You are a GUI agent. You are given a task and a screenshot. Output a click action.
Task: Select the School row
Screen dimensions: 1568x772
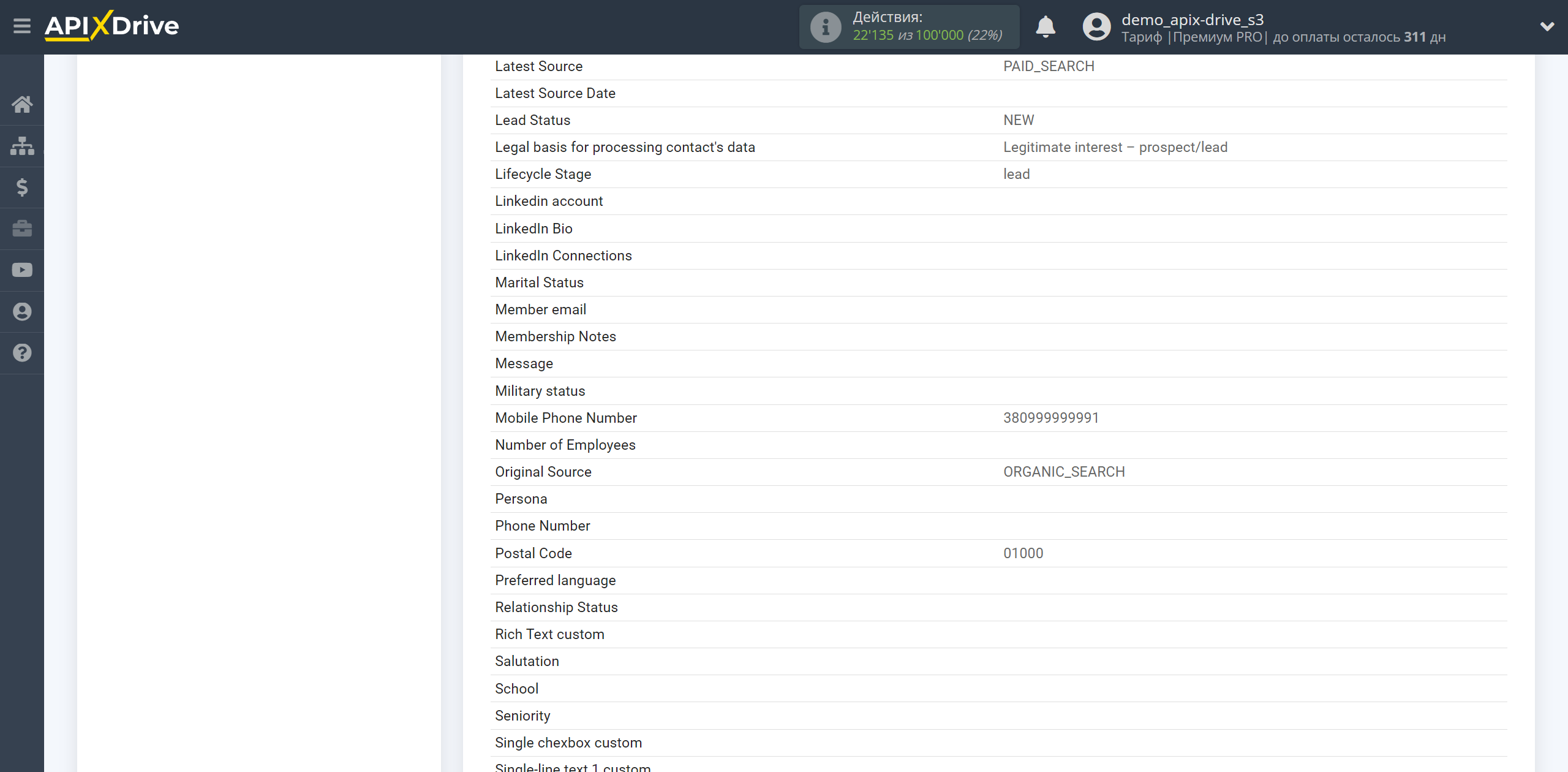[x=998, y=689]
